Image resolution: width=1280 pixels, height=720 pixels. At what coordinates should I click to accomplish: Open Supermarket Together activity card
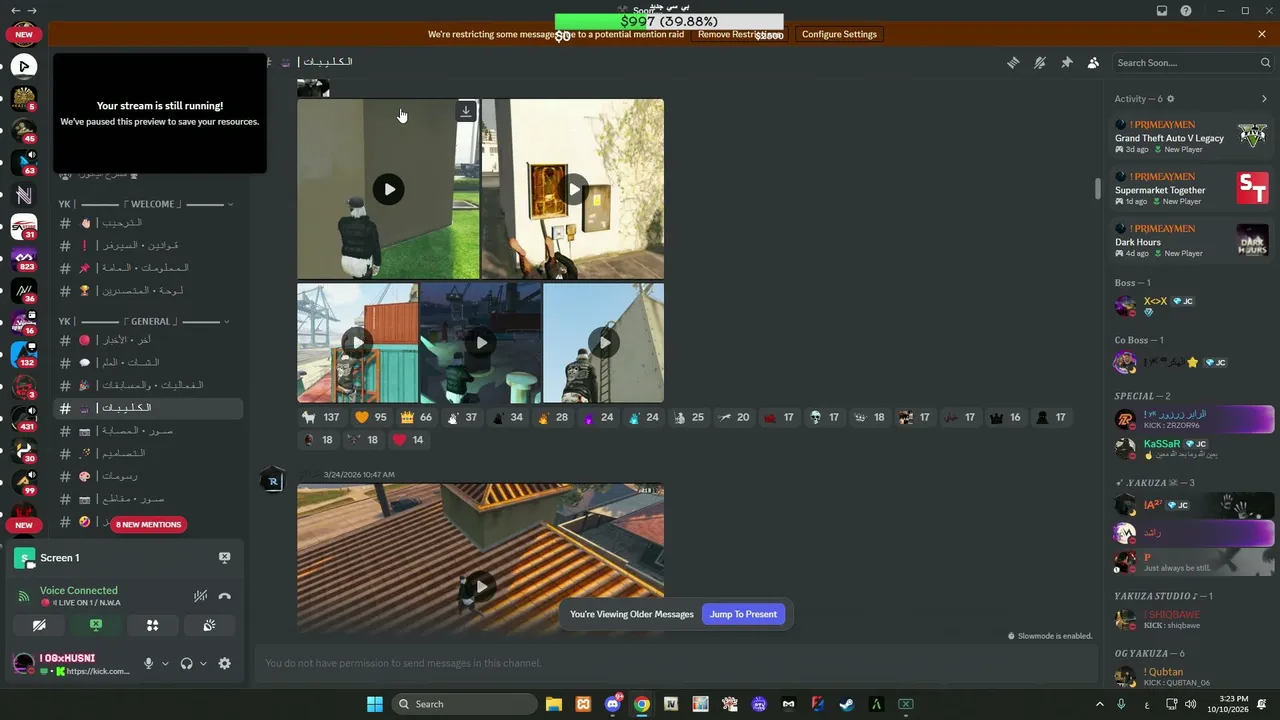coord(1191,189)
